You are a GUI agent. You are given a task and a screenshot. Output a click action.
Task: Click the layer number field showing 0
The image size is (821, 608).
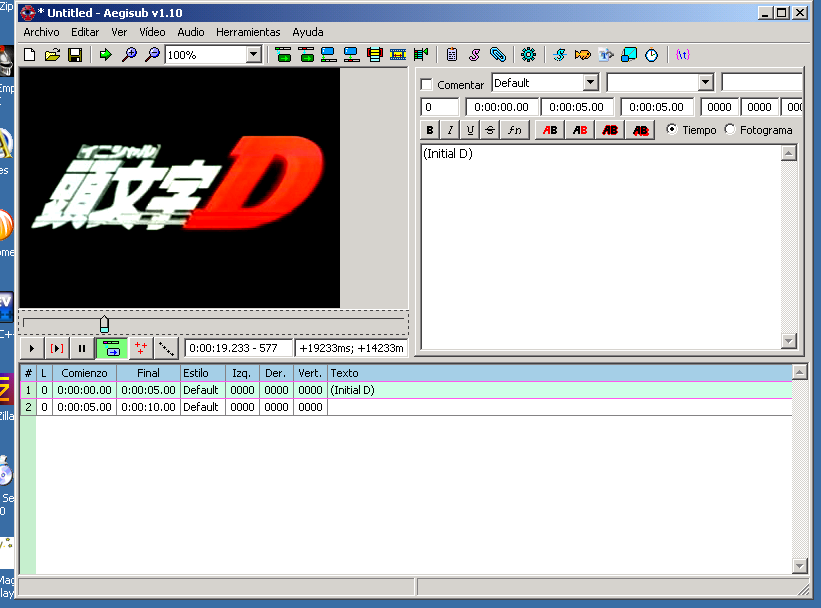440,107
